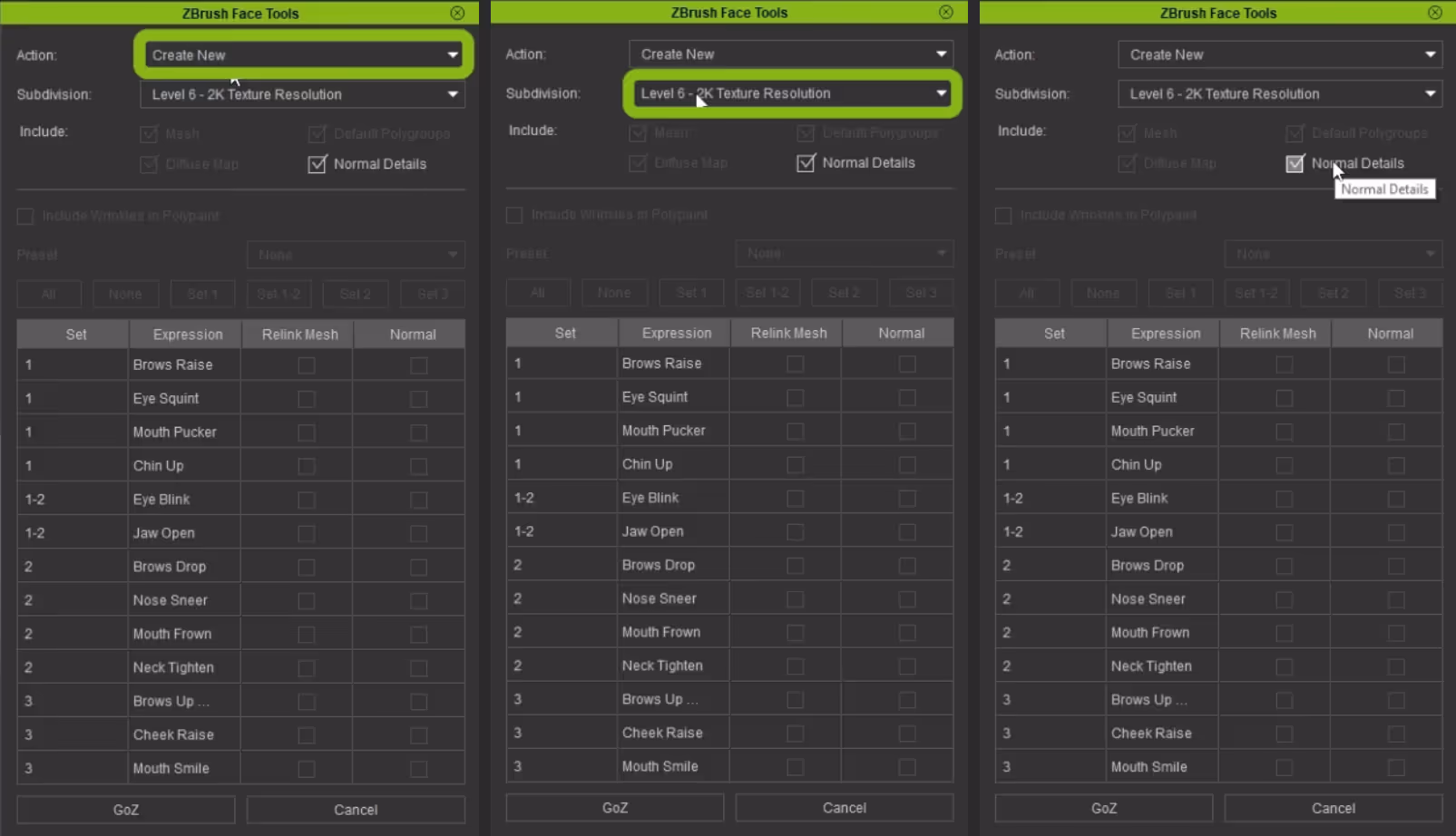Check Relink Mesh for Brows Raise, left panel
This screenshot has width=1456, height=836.
[x=307, y=365]
